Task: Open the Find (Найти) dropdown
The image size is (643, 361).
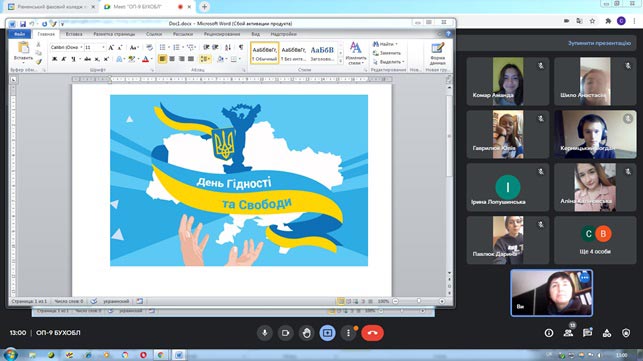Action: point(385,44)
